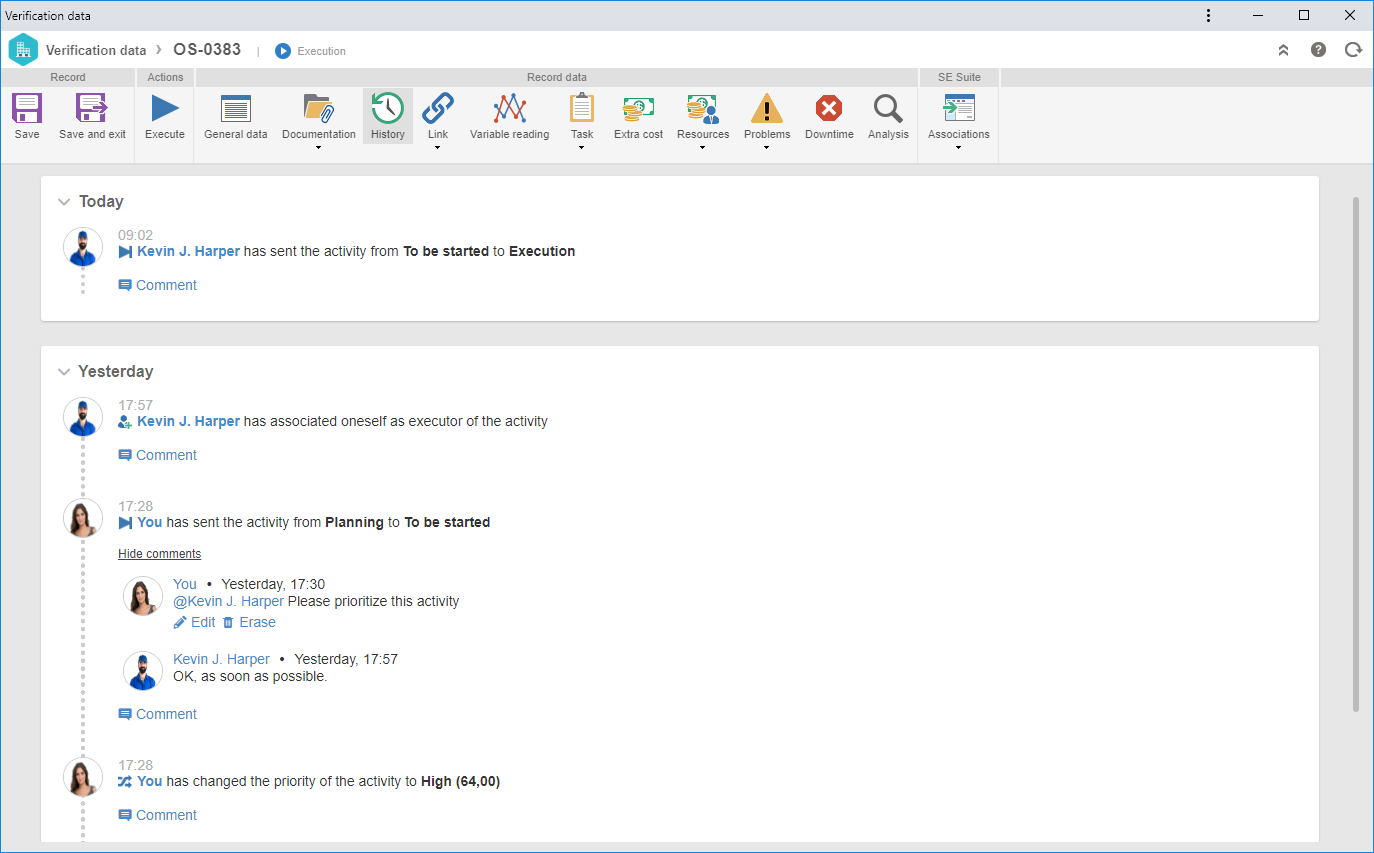Click the Save icon in the Record group
The height and width of the screenshot is (853, 1374).
coord(27,108)
